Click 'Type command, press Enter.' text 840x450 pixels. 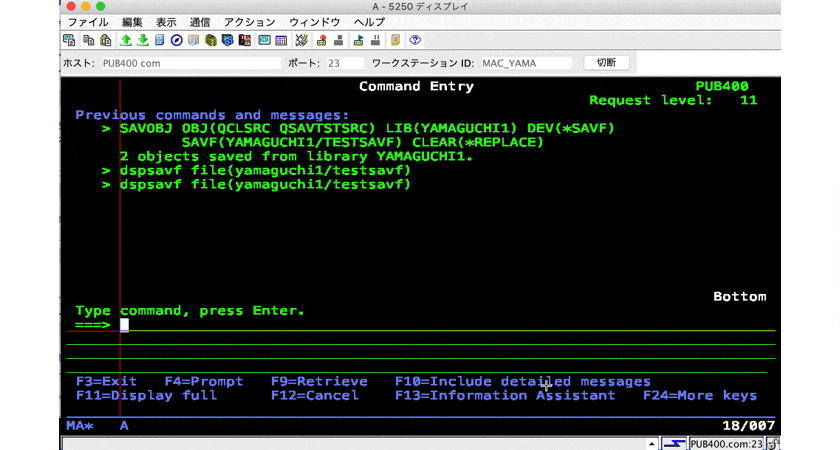[190, 311]
